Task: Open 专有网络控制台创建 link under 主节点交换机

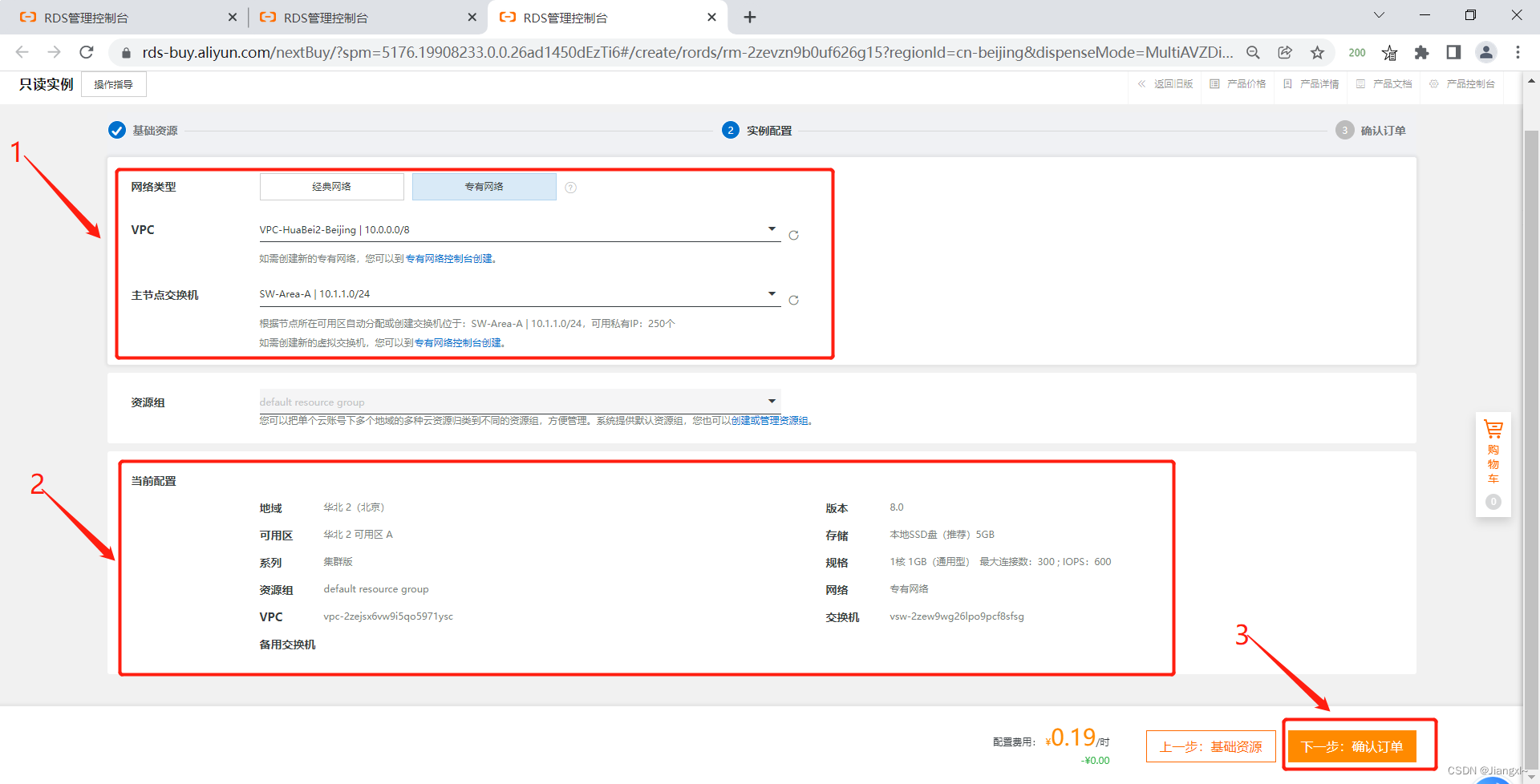Action: [x=458, y=343]
